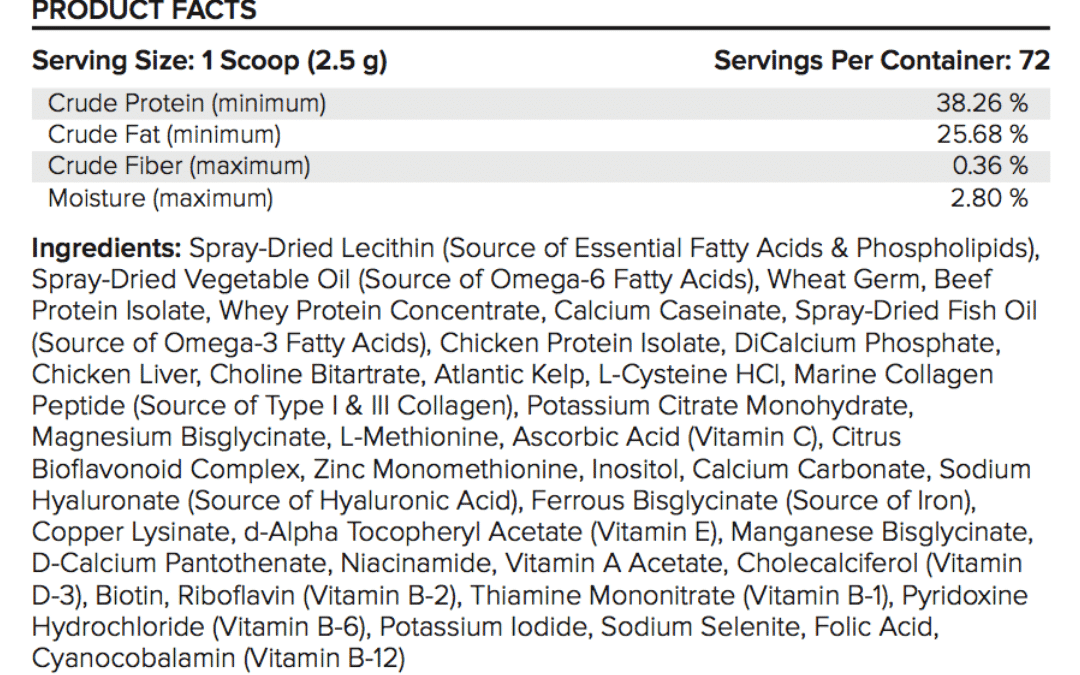Click the Thiamine Mononitrate (Vitamin B-1) text

tap(681, 596)
